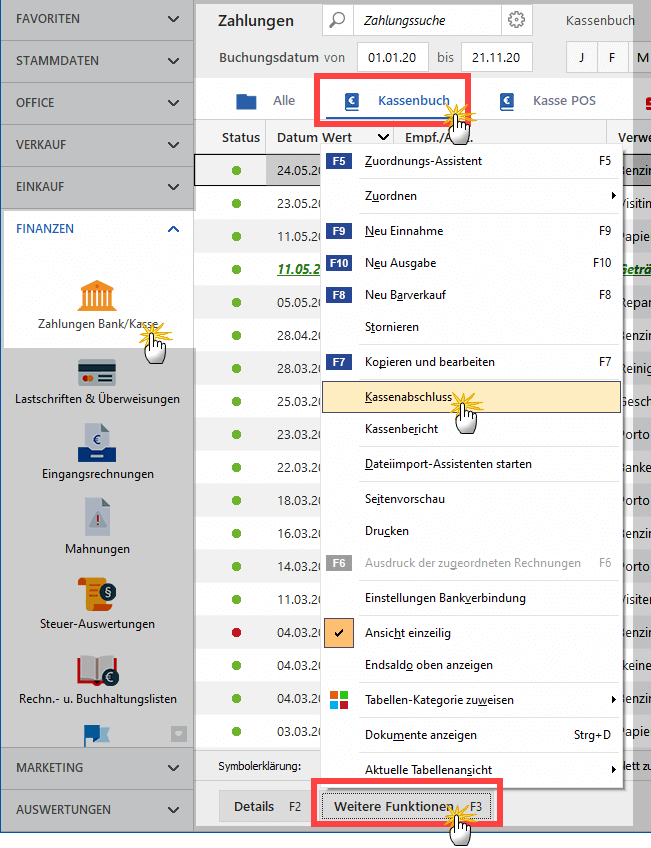Click the Weitere Funktionen F3 button
This screenshot has width=651, height=848.
[x=406, y=806]
